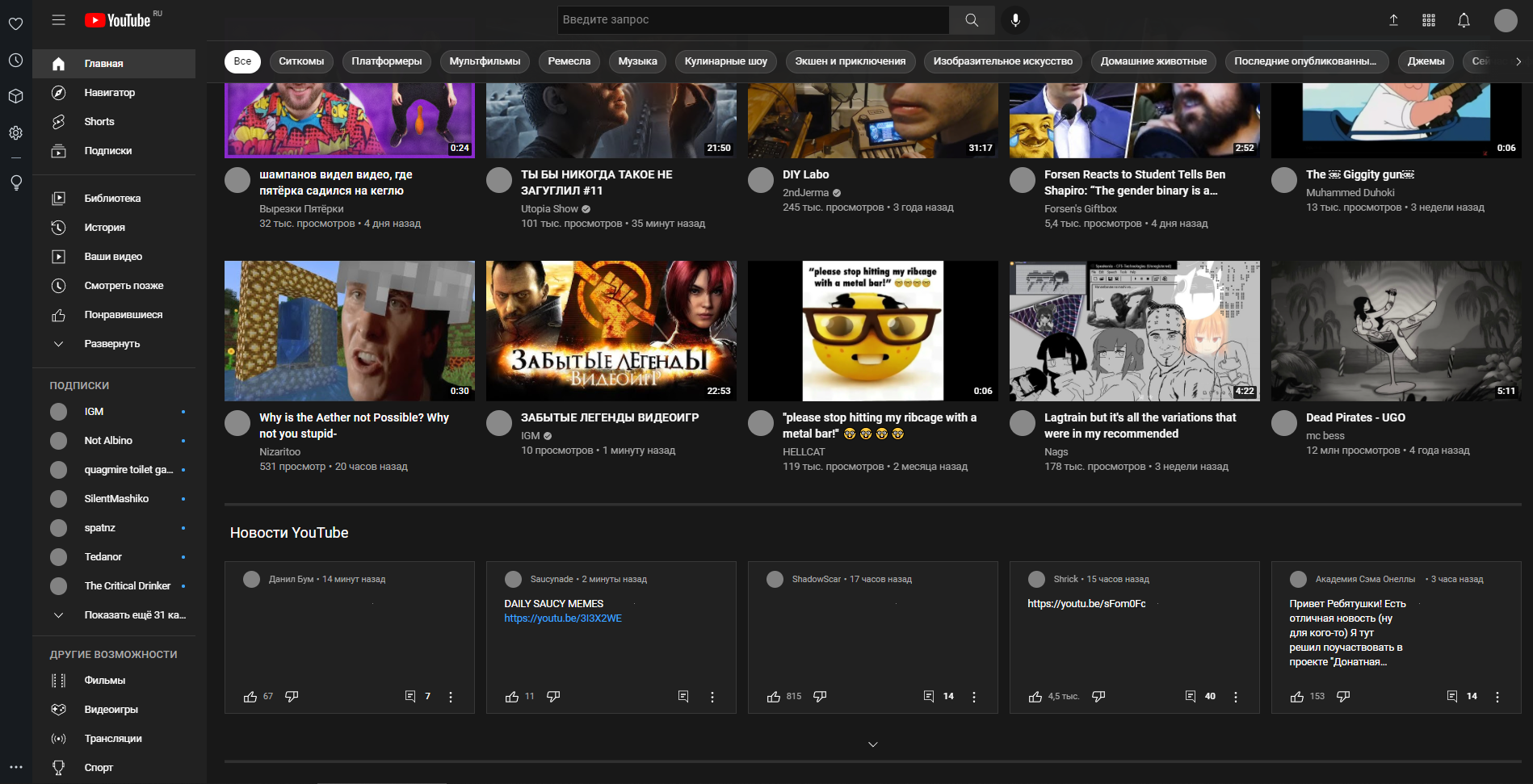
Task: Select the Платформеры filter chip
Action: (387, 61)
